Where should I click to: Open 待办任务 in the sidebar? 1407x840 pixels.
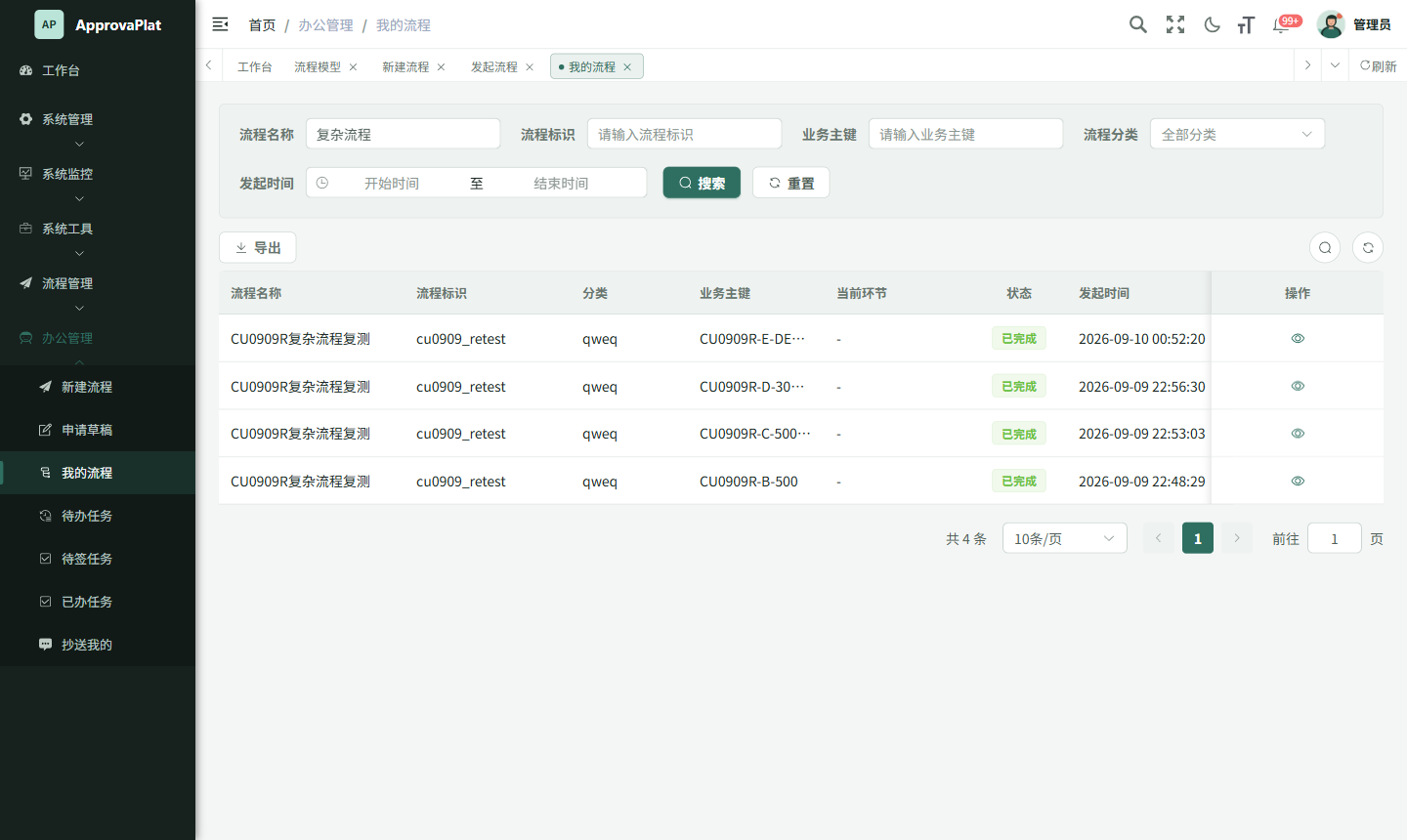98,516
